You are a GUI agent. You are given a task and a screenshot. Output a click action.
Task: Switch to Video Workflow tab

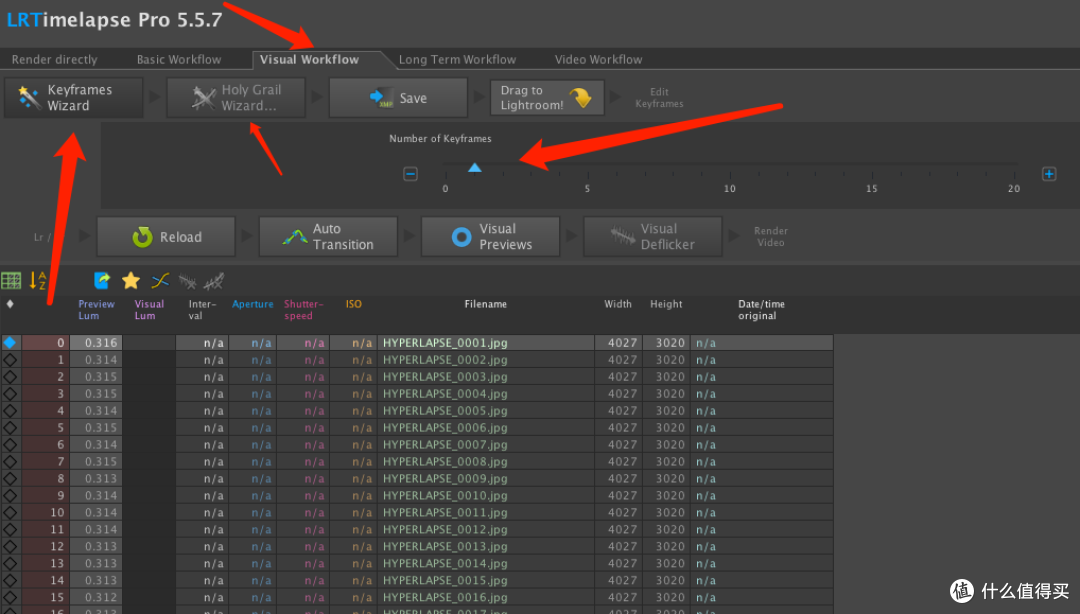(x=599, y=59)
